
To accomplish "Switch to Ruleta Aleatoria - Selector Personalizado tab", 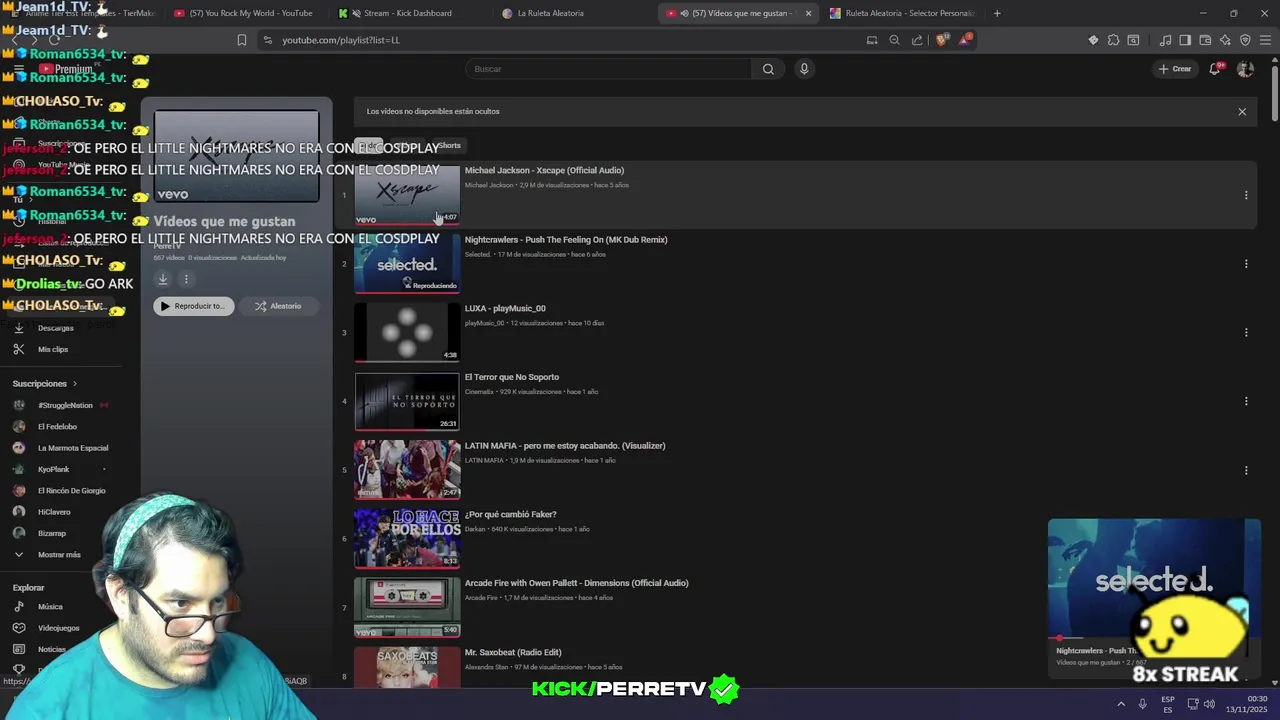I will [x=902, y=13].
